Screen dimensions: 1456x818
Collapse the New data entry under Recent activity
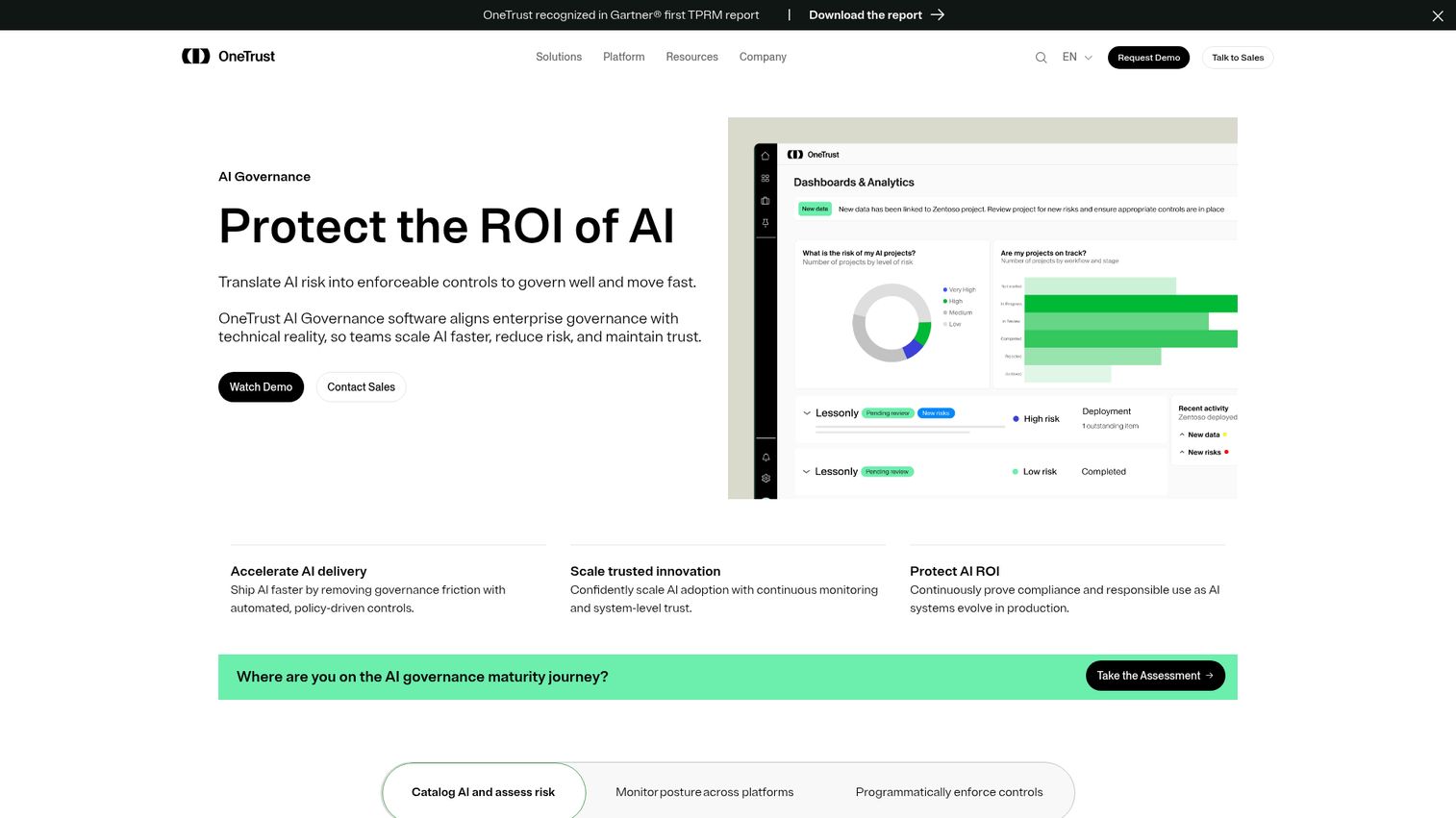[x=1182, y=434]
